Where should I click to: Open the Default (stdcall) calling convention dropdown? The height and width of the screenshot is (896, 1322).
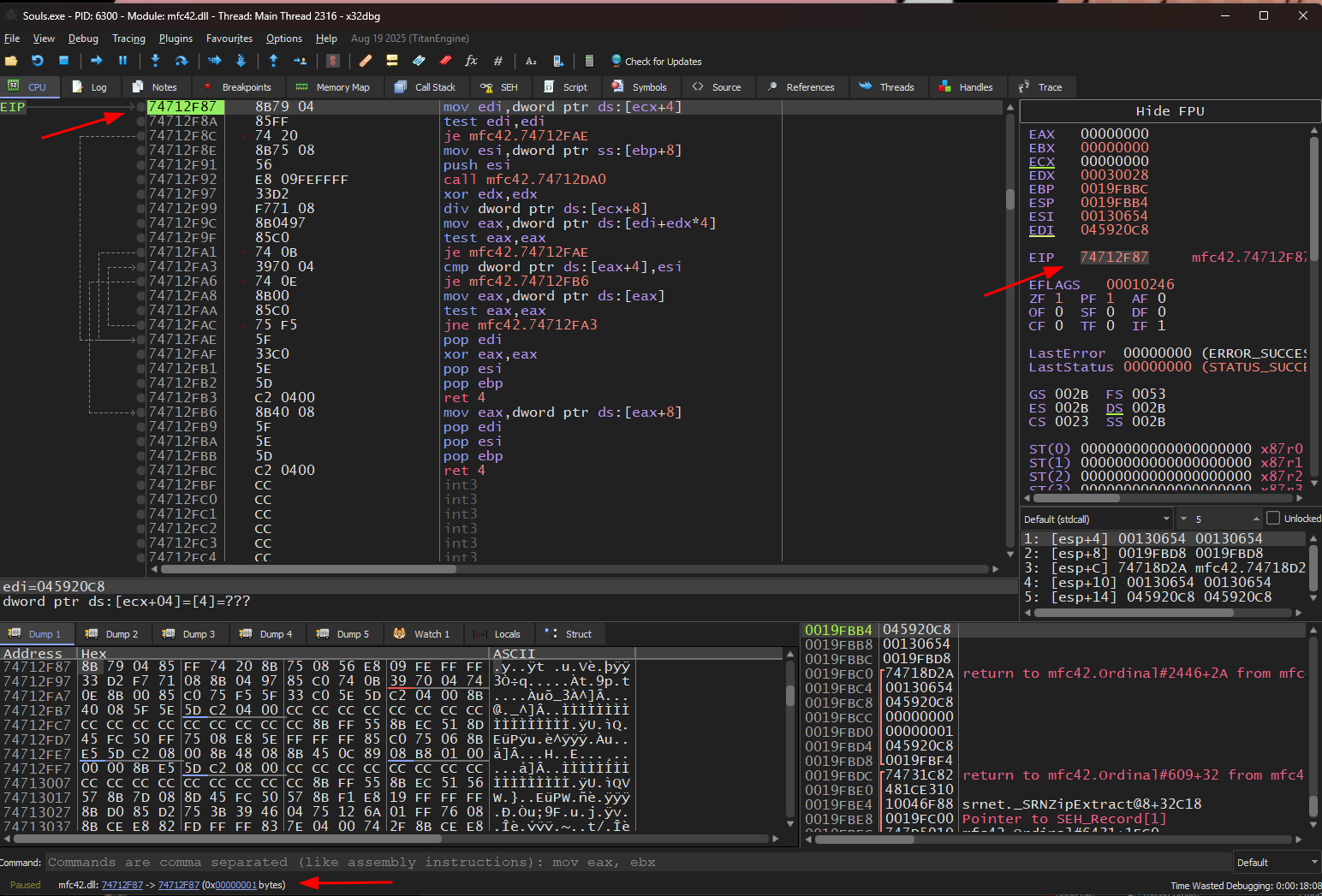pos(1097,519)
